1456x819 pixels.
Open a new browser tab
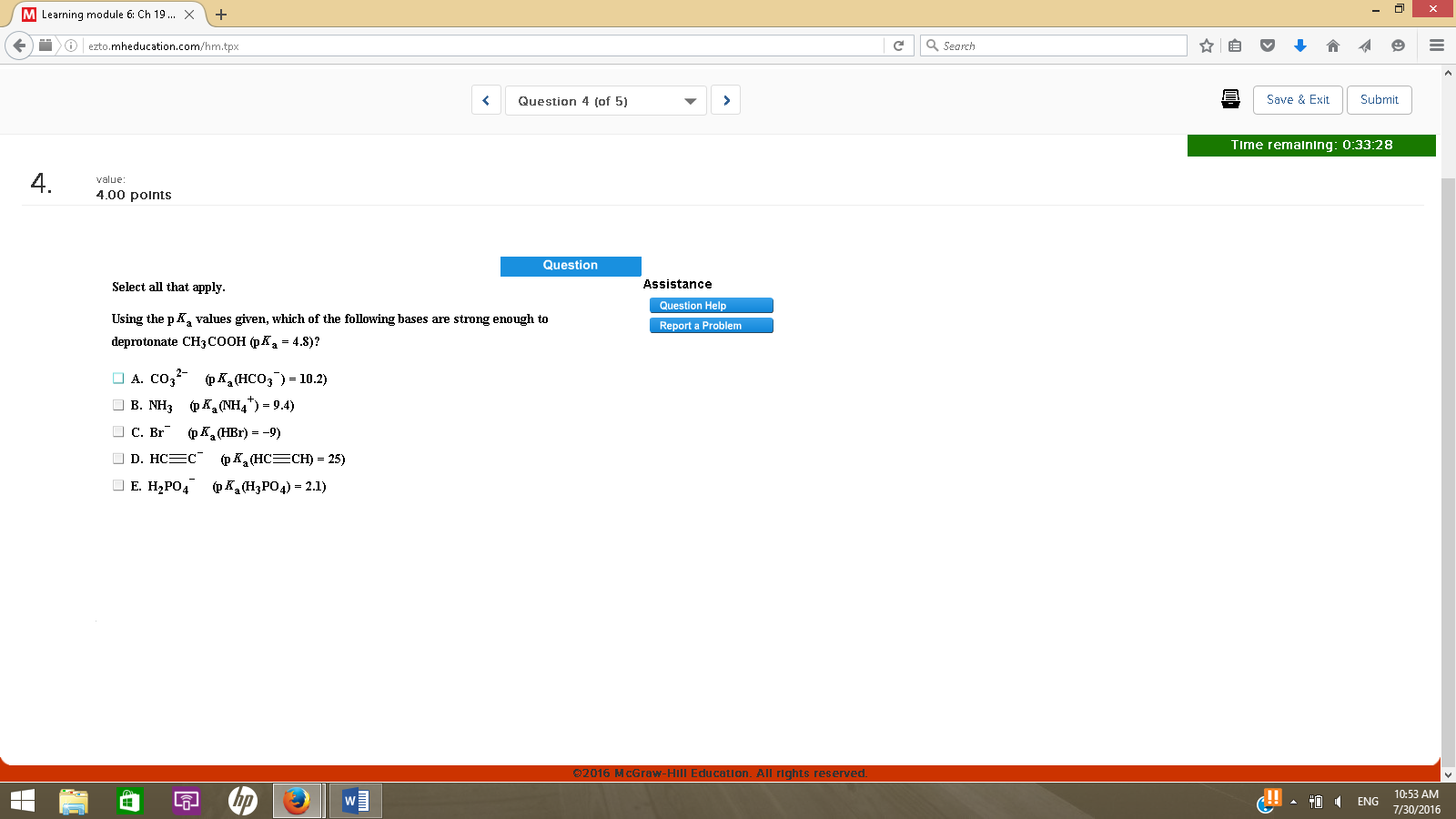(x=220, y=15)
